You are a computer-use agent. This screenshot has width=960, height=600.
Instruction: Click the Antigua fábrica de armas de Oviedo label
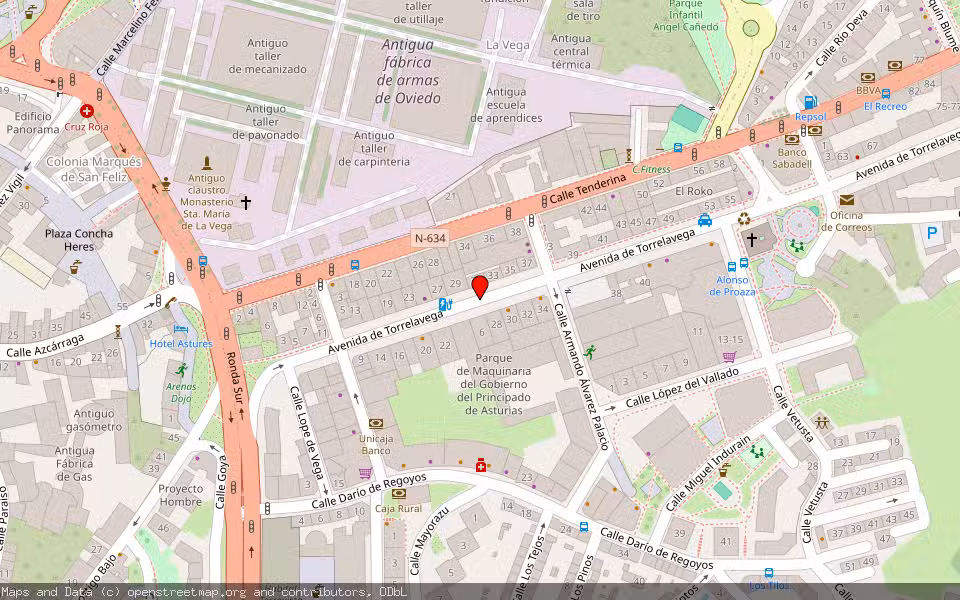pyautogui.click(x=408, y=71)
